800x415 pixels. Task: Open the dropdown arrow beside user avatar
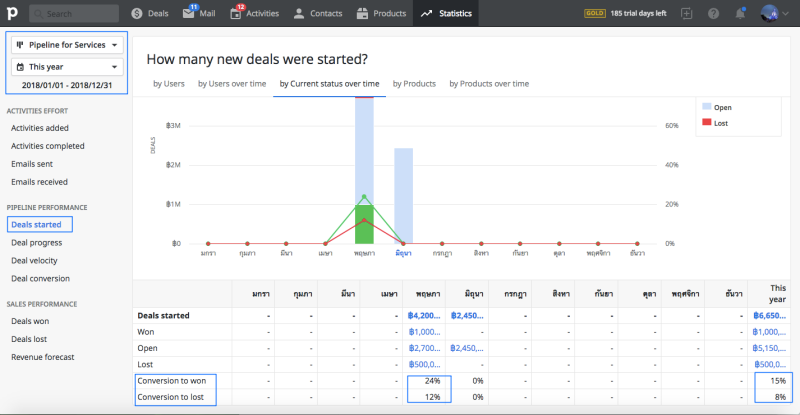(x=786, y=14)
